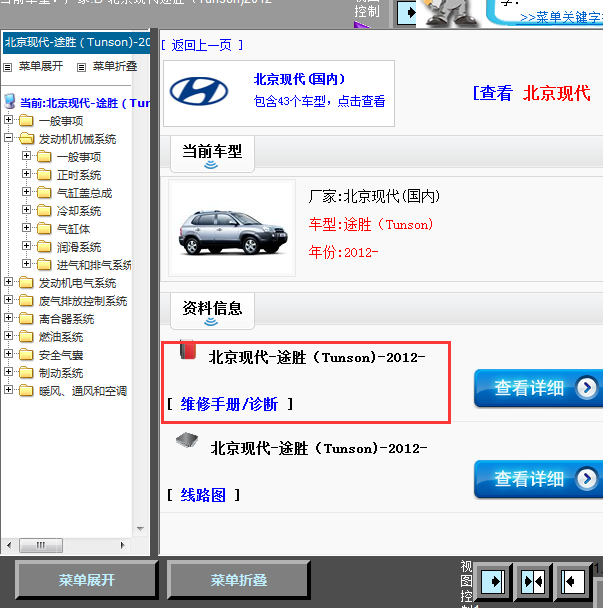The image size is (603, 610).
Task: Expand the 进气和排气系统 node
Action: 26,263
